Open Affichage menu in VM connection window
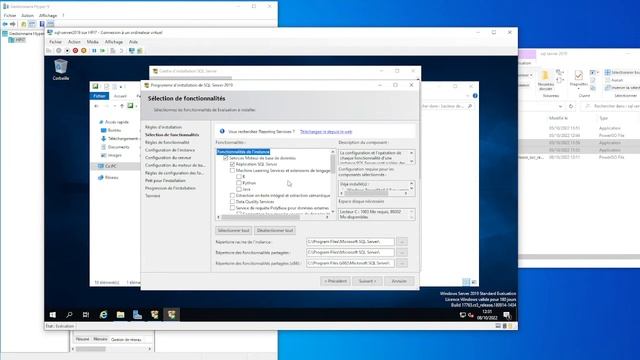 pos(114,42)
